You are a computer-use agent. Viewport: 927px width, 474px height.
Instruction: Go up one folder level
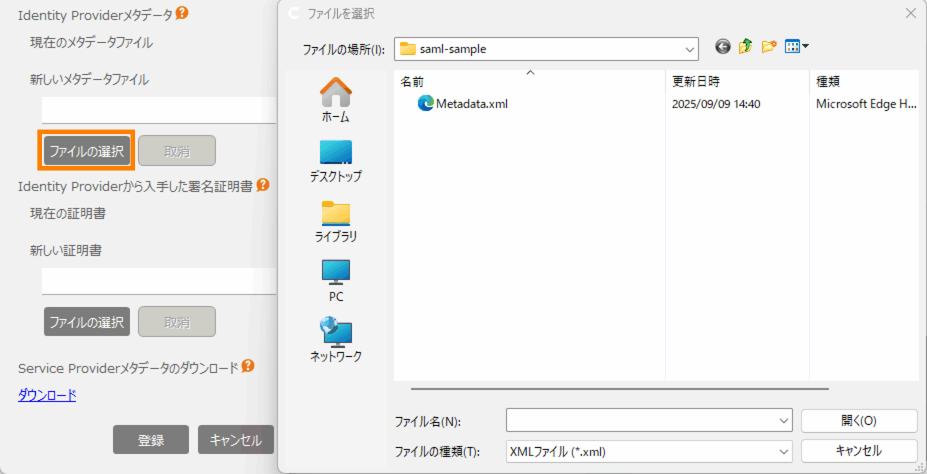pyautogui.click(x=746, y=47)
